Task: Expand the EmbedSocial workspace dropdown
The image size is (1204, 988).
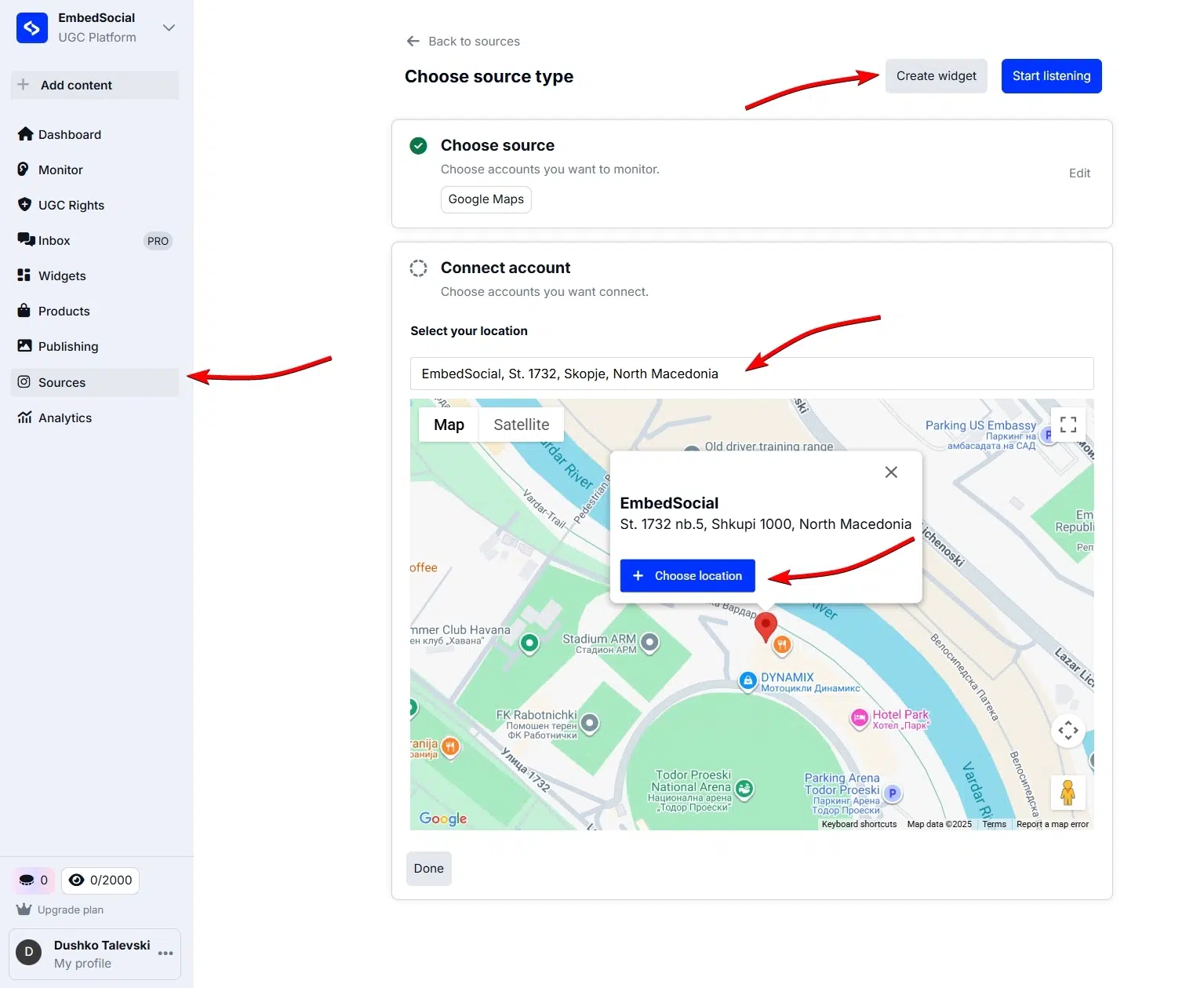Action: click(x=169, y=27)
